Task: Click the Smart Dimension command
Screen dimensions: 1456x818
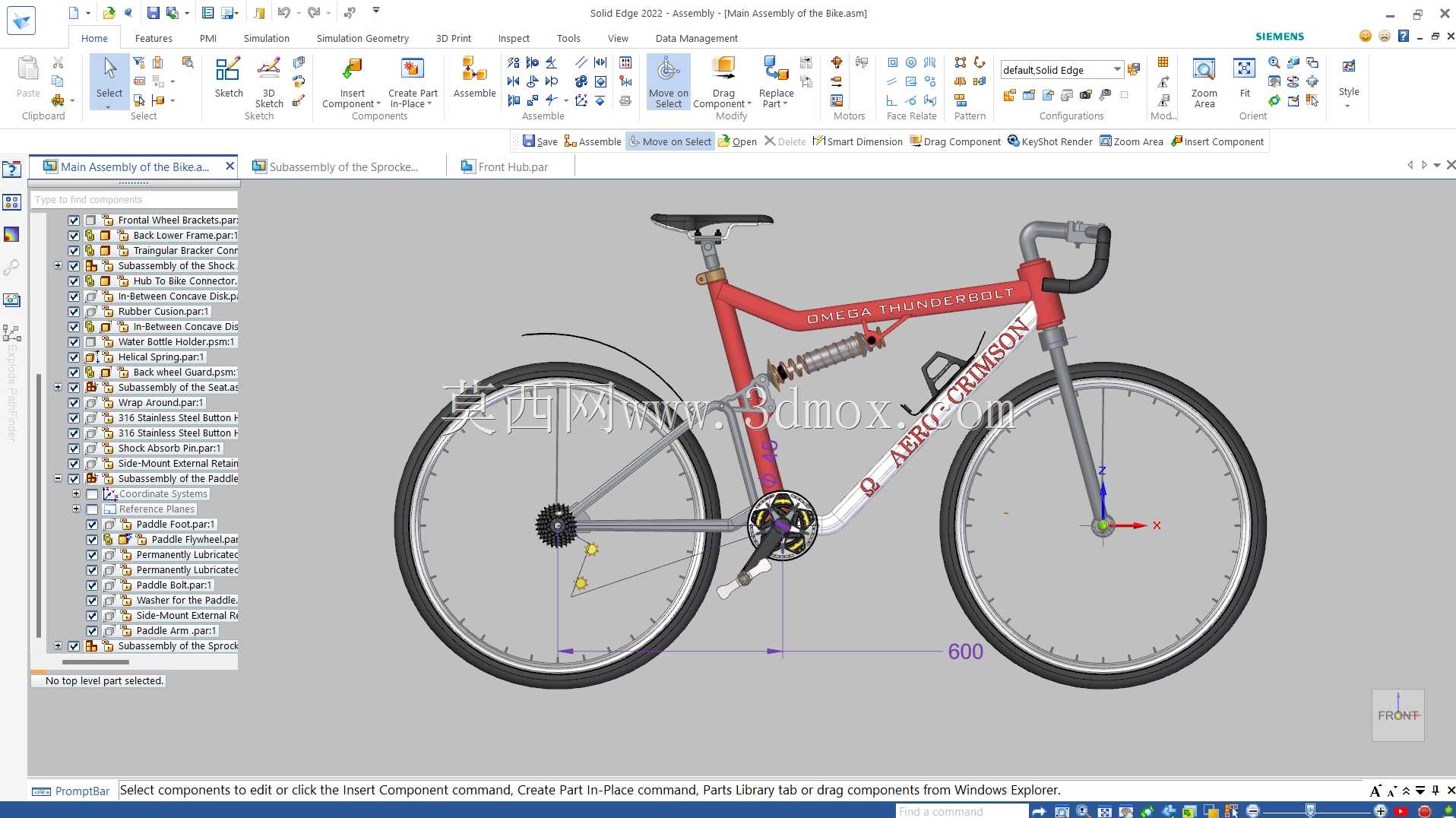Action: tap(857, 141)
